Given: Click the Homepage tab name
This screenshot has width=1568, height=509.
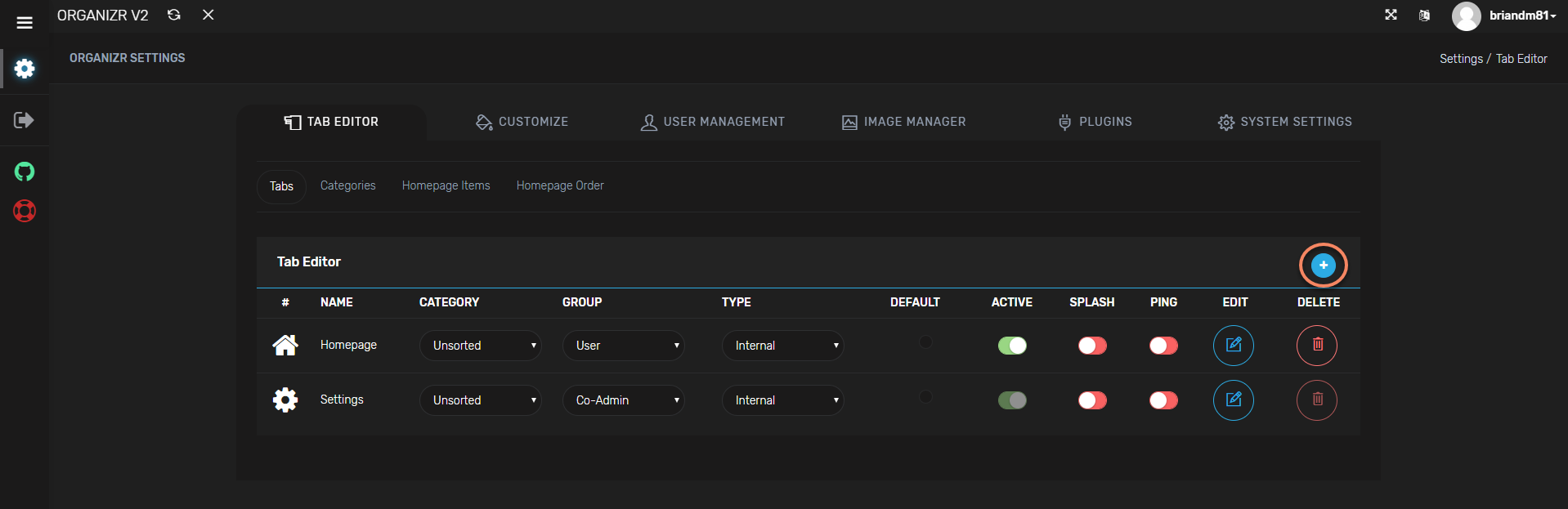Looking at the screenshot, I should [348, 345].
